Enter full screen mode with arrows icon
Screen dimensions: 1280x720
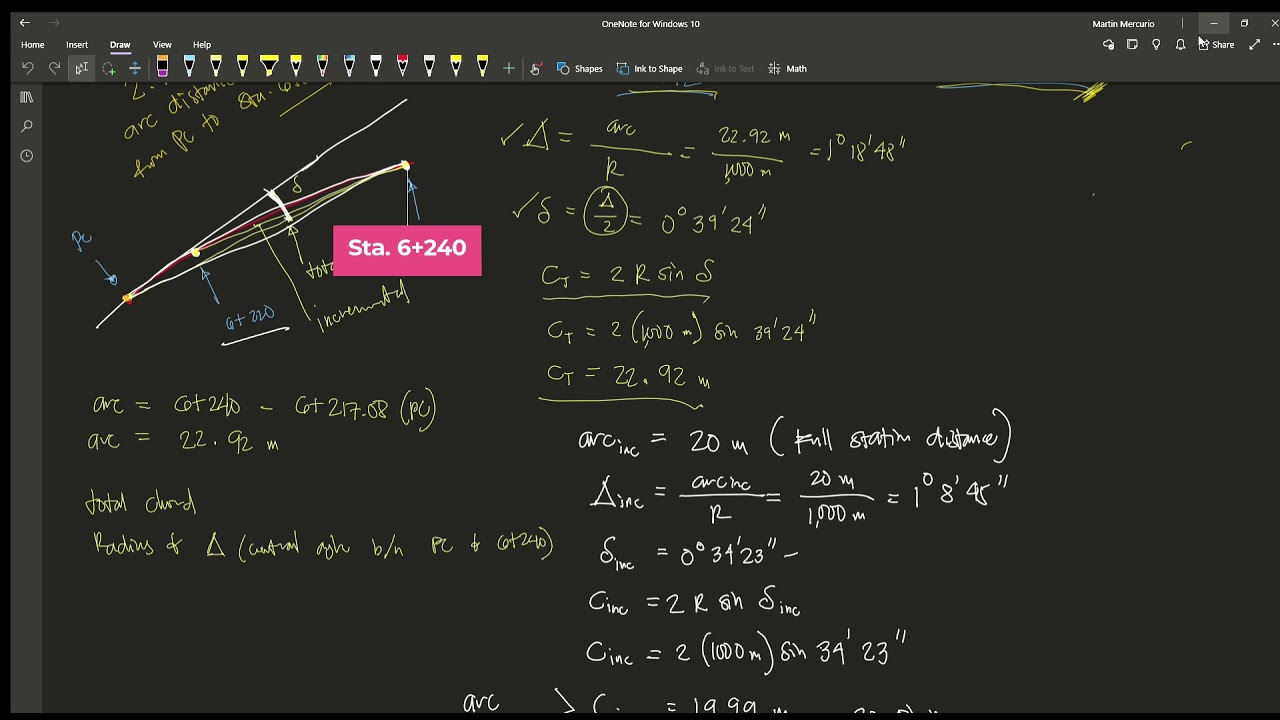1255,44
